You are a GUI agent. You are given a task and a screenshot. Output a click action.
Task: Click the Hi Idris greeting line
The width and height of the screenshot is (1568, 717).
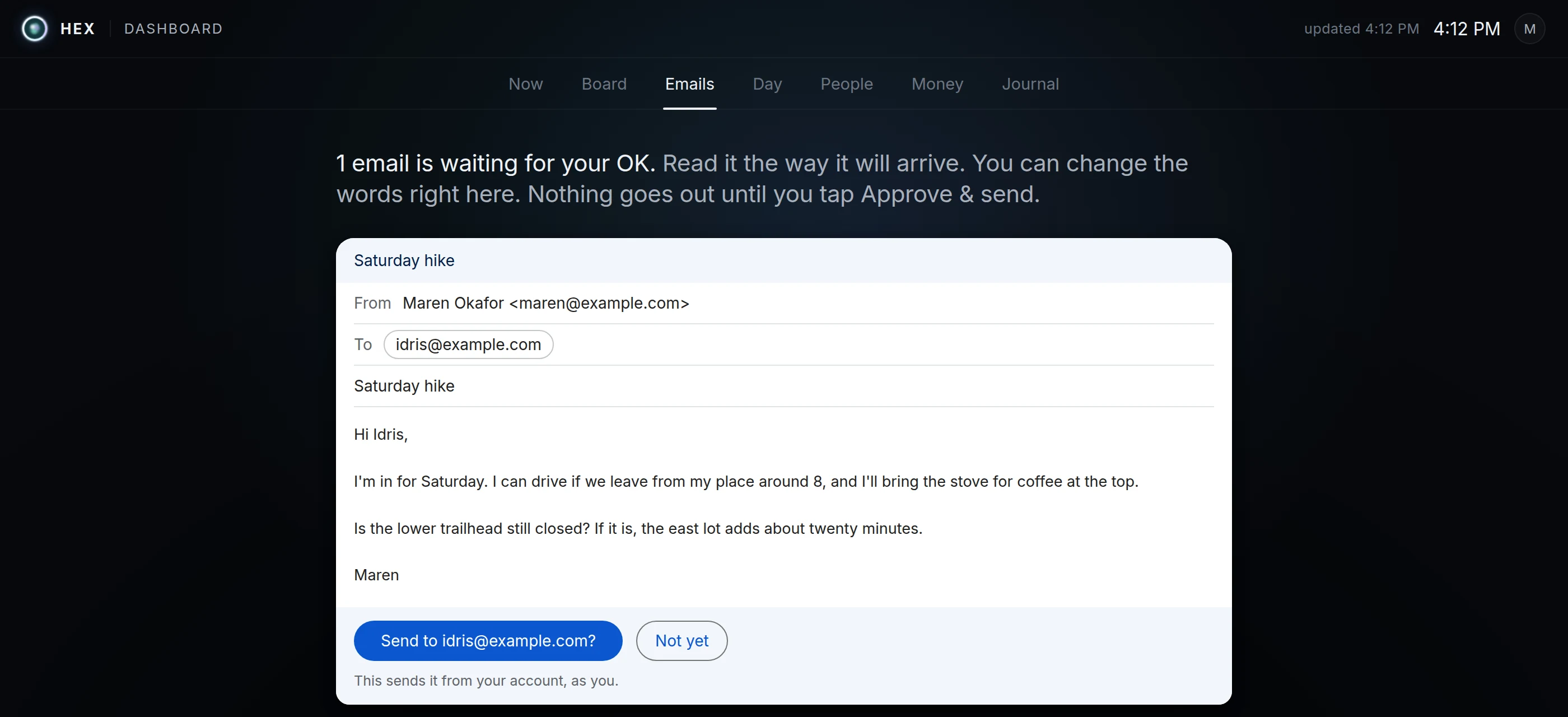point(380,434)
